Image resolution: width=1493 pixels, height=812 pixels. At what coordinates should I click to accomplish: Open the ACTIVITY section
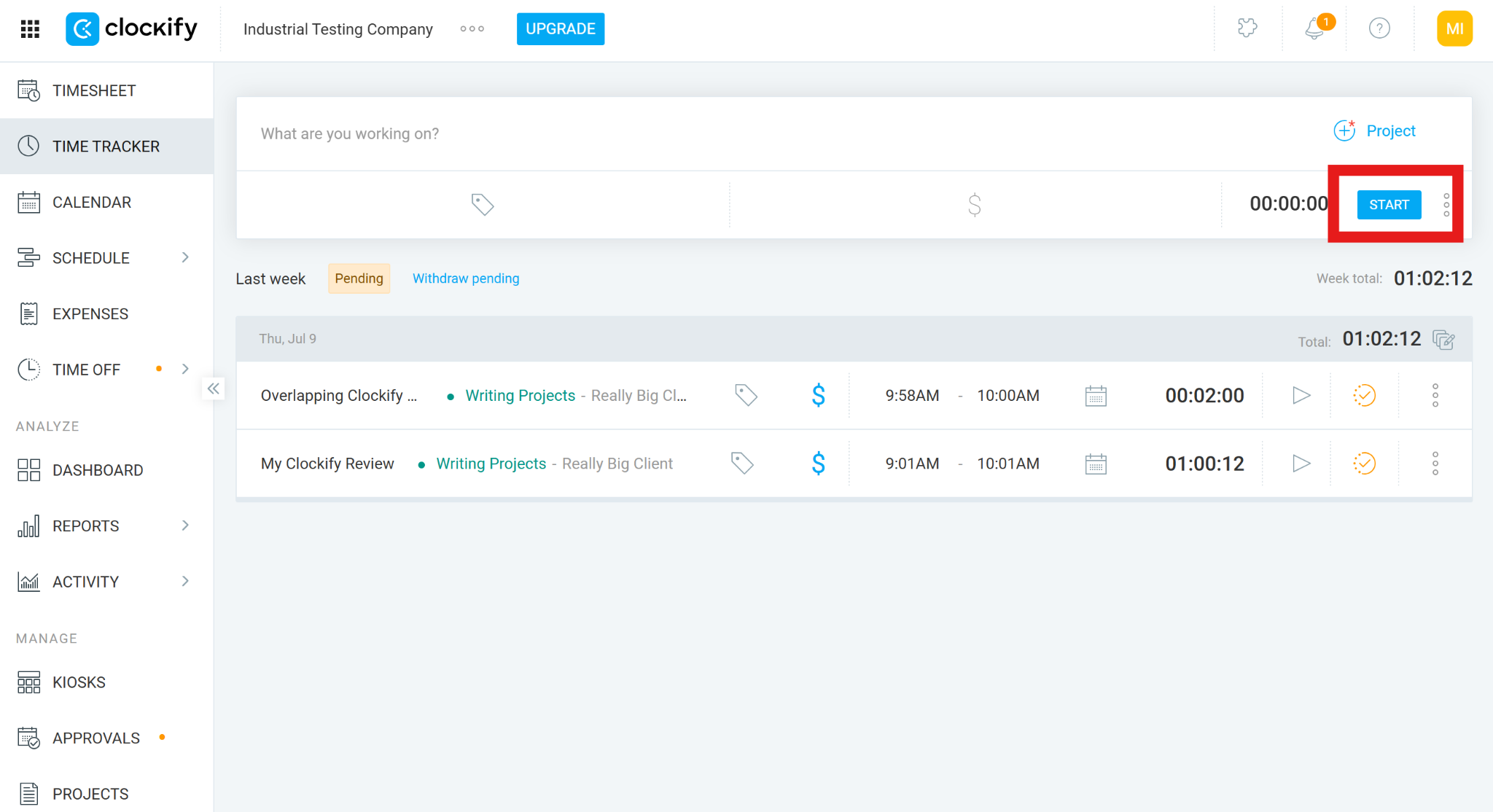click(86, 582)
